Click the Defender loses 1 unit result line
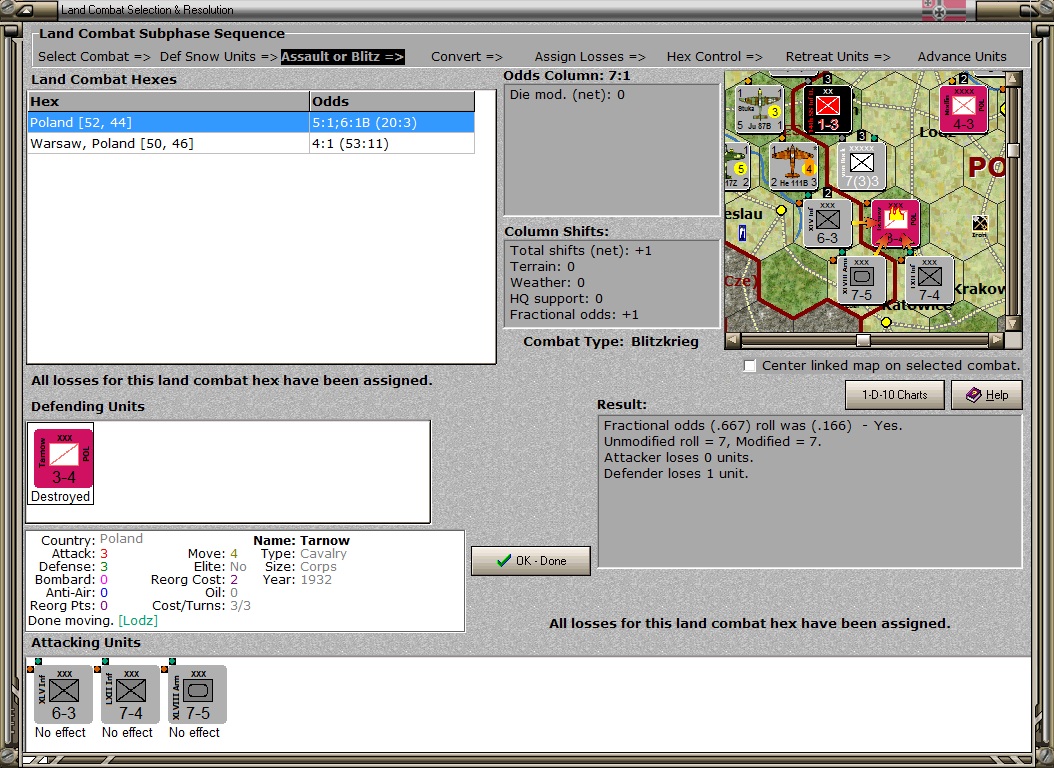The height and width of the screenshot is (768, 1054). tap(676, 473)
